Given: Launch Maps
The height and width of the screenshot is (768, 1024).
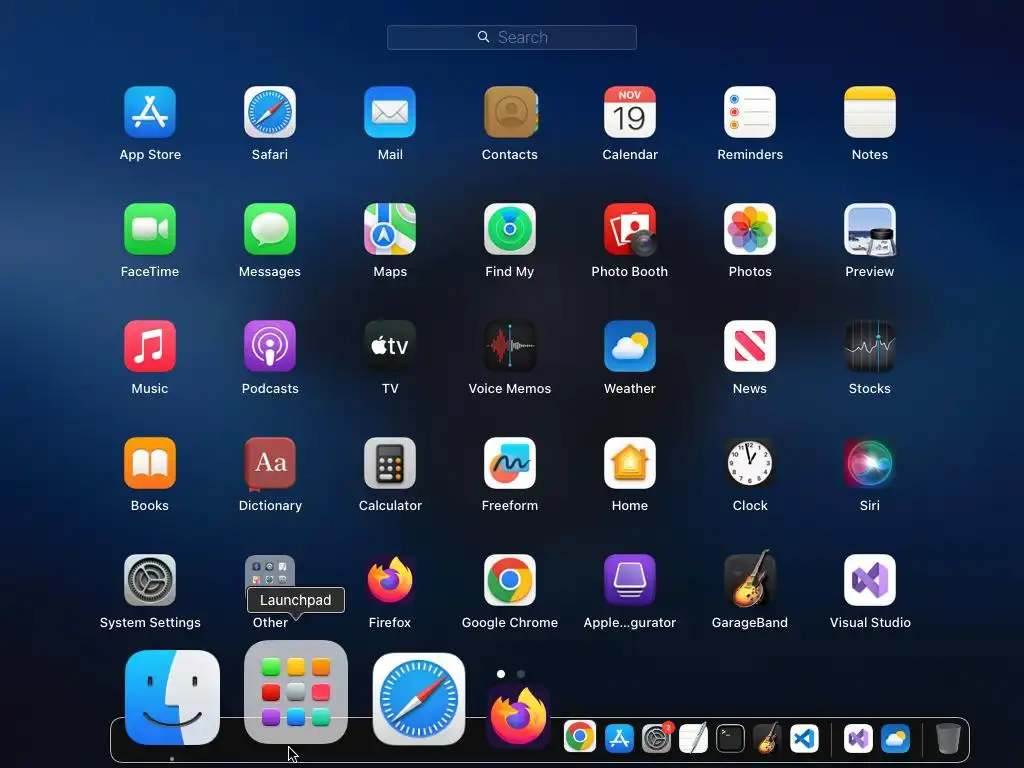Looking at the screenshot, I should (390, 229).
